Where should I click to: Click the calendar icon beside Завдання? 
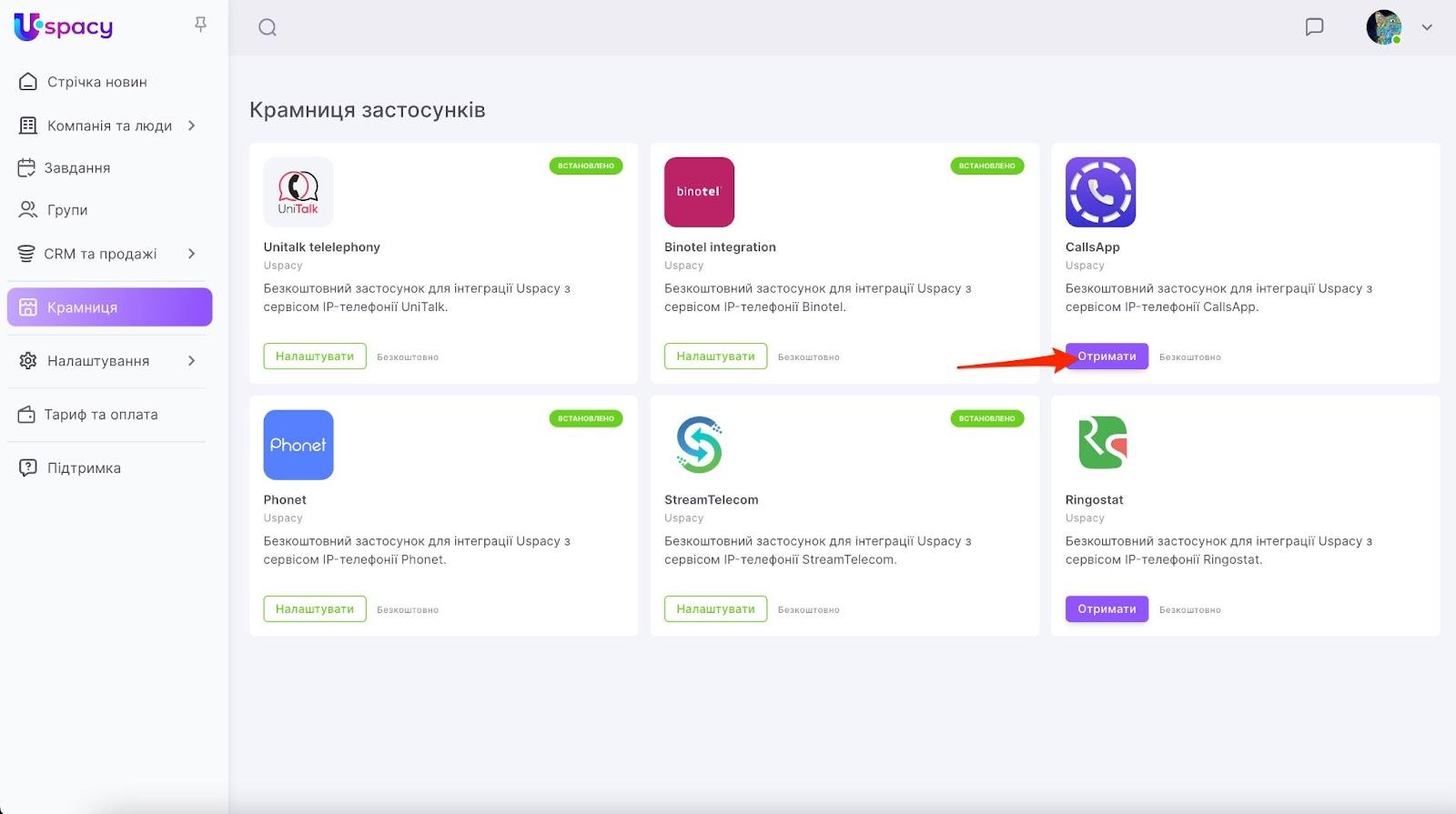point(26,168)
